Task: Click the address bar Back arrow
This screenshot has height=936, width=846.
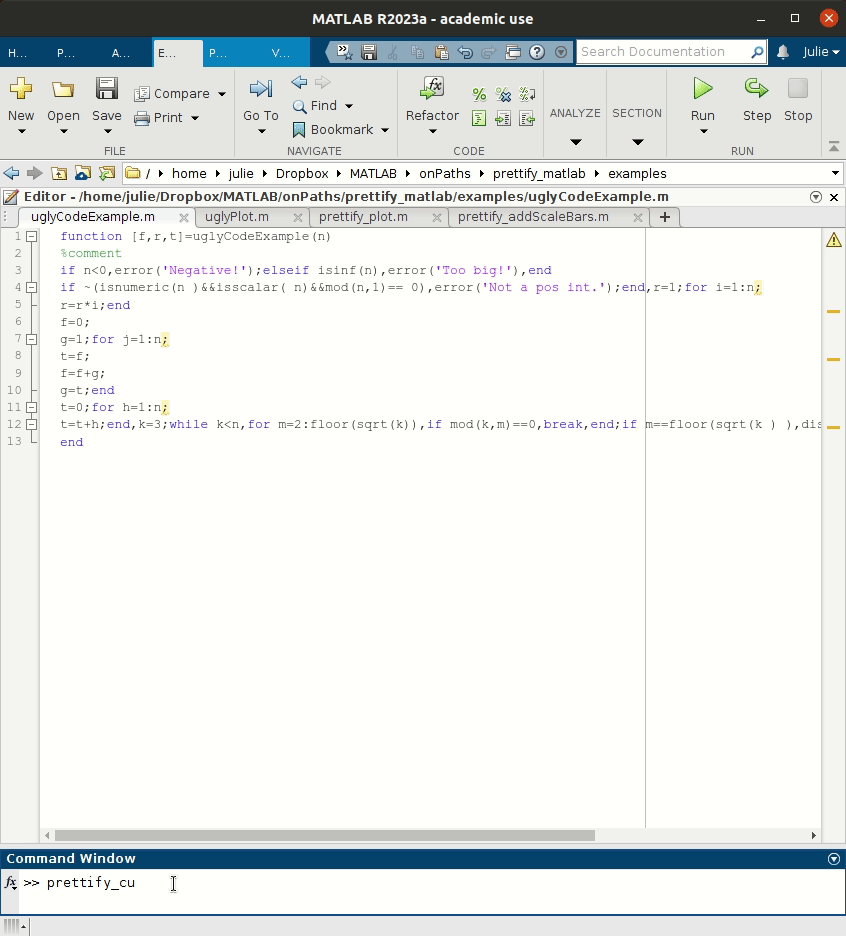Action: pyautogui.click(x=11, y=174)
